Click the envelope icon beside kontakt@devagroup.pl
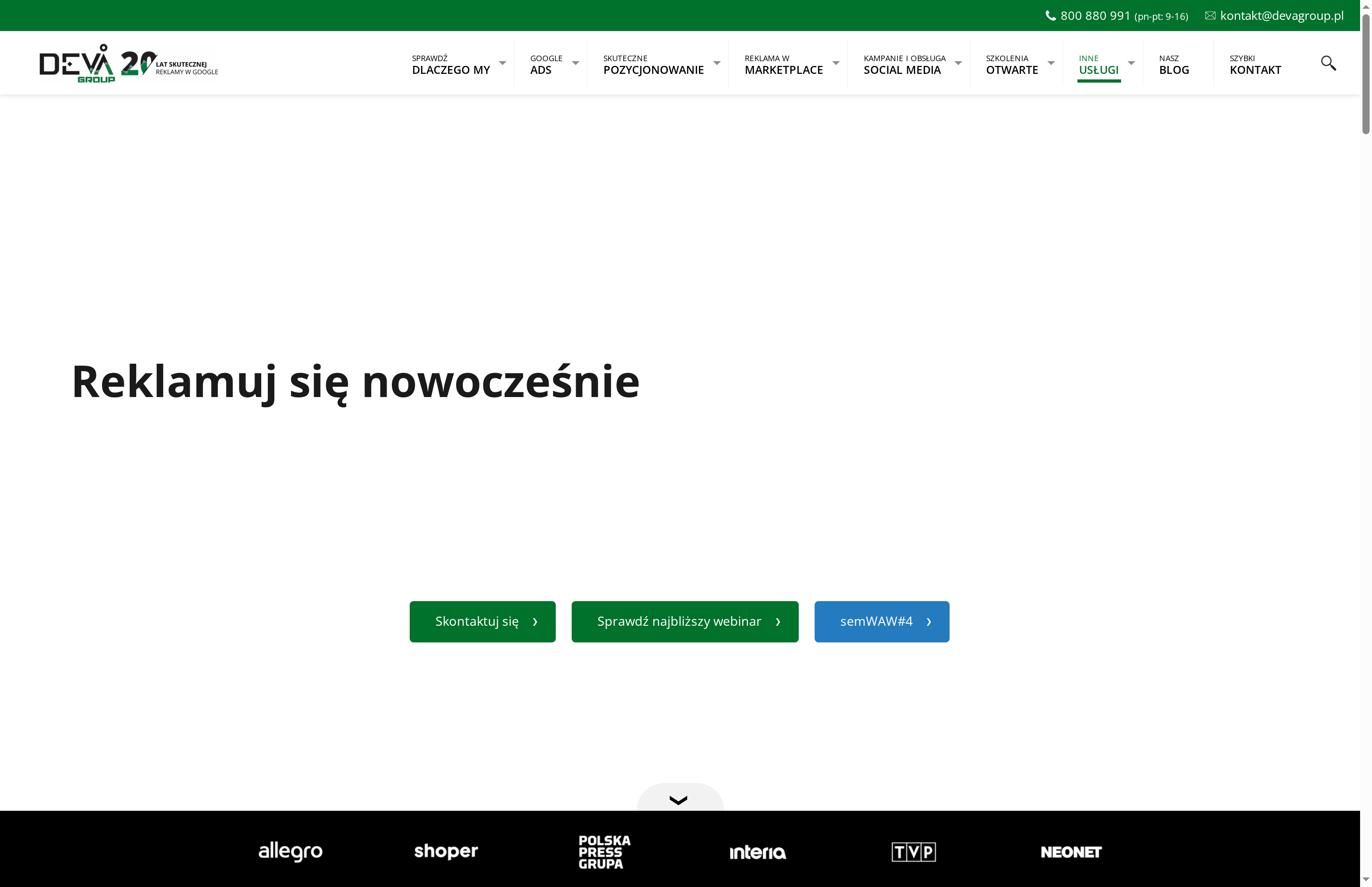 tap(1210, 15)
